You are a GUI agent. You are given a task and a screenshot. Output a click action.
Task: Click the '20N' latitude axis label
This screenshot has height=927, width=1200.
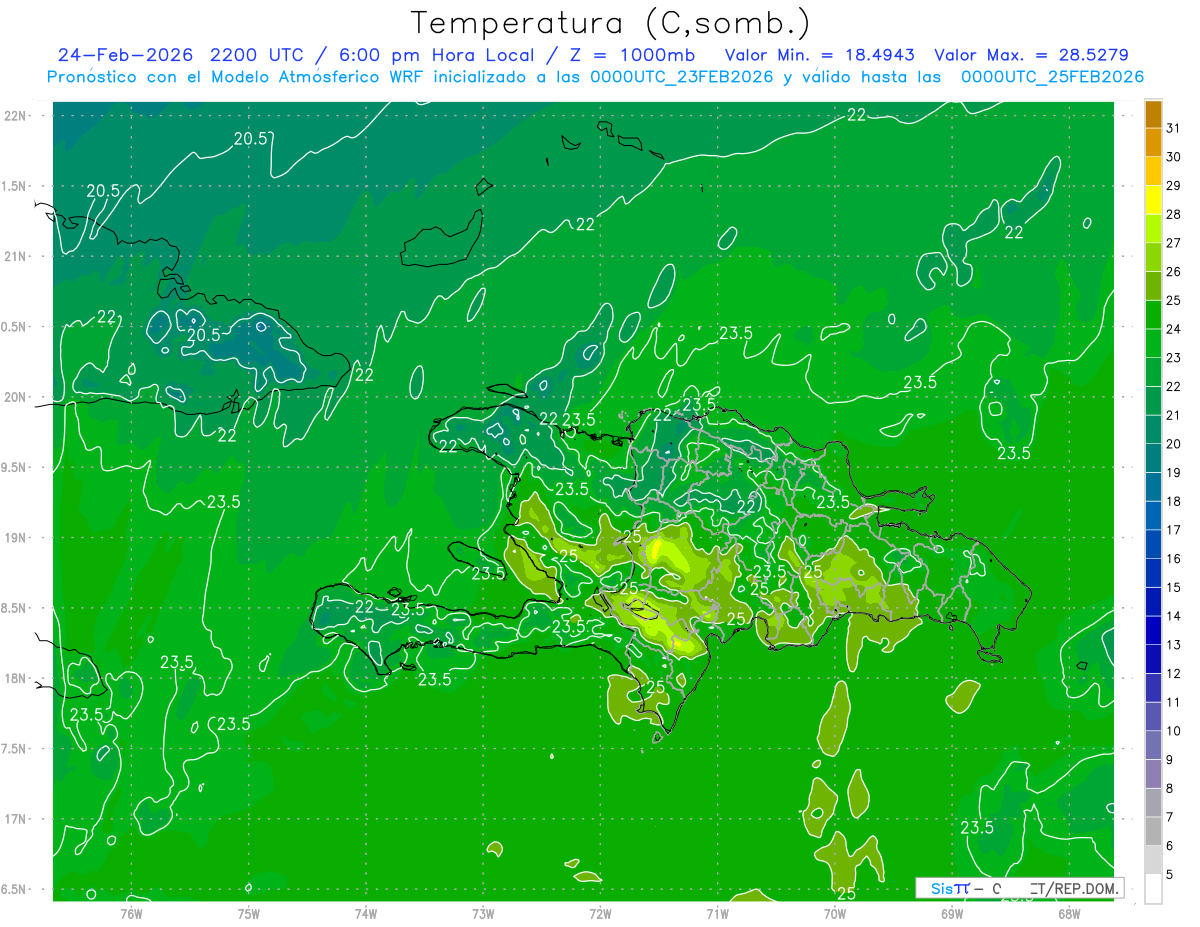click(15, 397)
